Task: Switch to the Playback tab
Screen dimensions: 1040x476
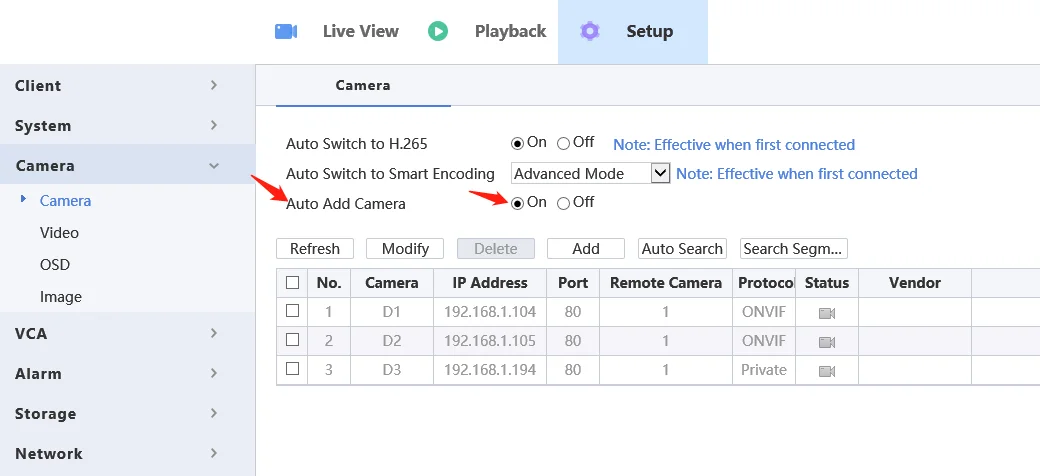Action: point(510,31)
